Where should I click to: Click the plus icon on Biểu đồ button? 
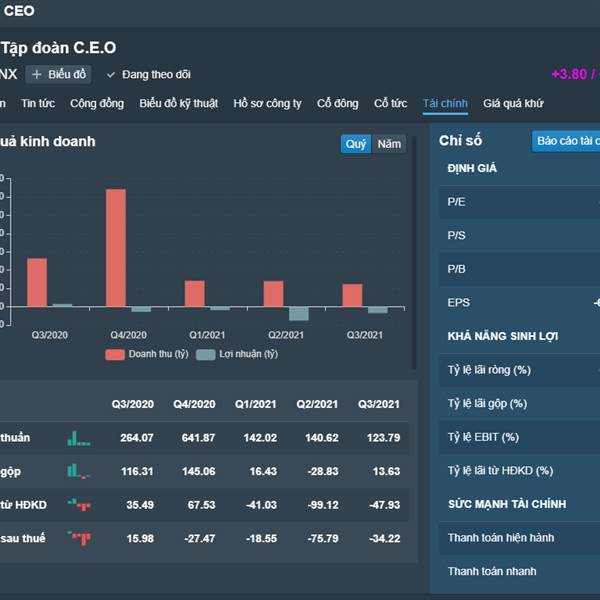tap(37, 74)
